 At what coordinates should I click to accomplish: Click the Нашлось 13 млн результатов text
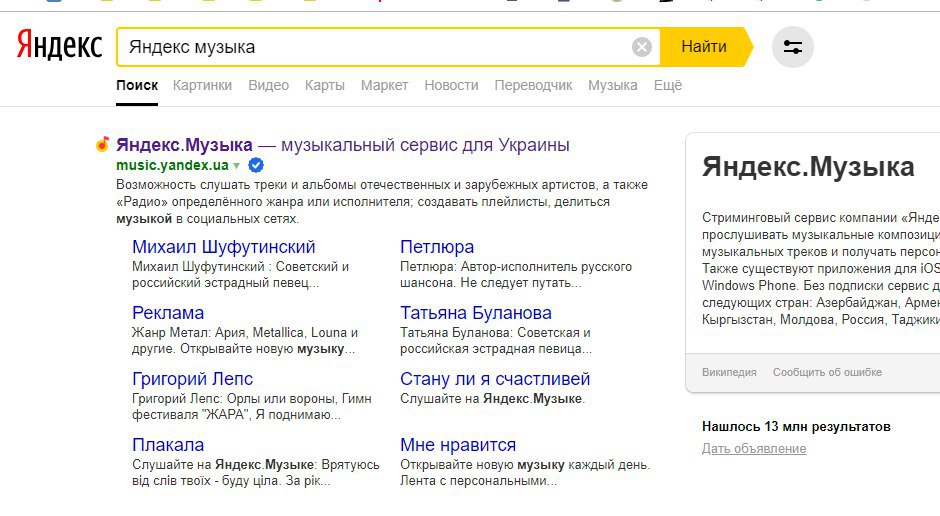click(796, 427)
